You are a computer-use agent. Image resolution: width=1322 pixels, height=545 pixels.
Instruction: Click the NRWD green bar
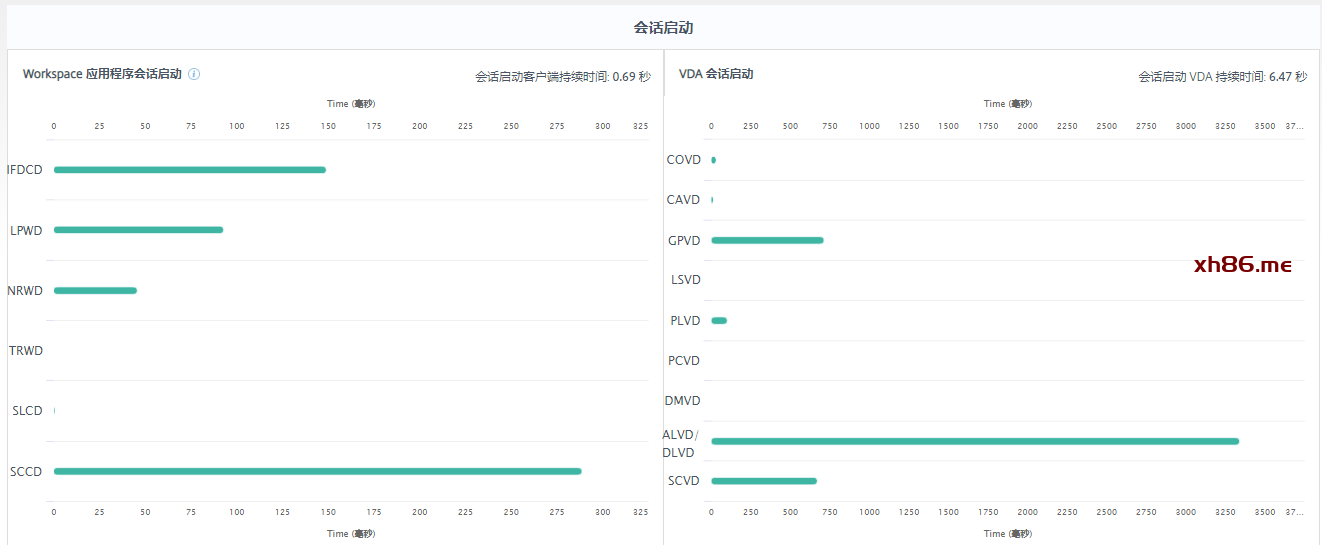(x=95, y=291)
